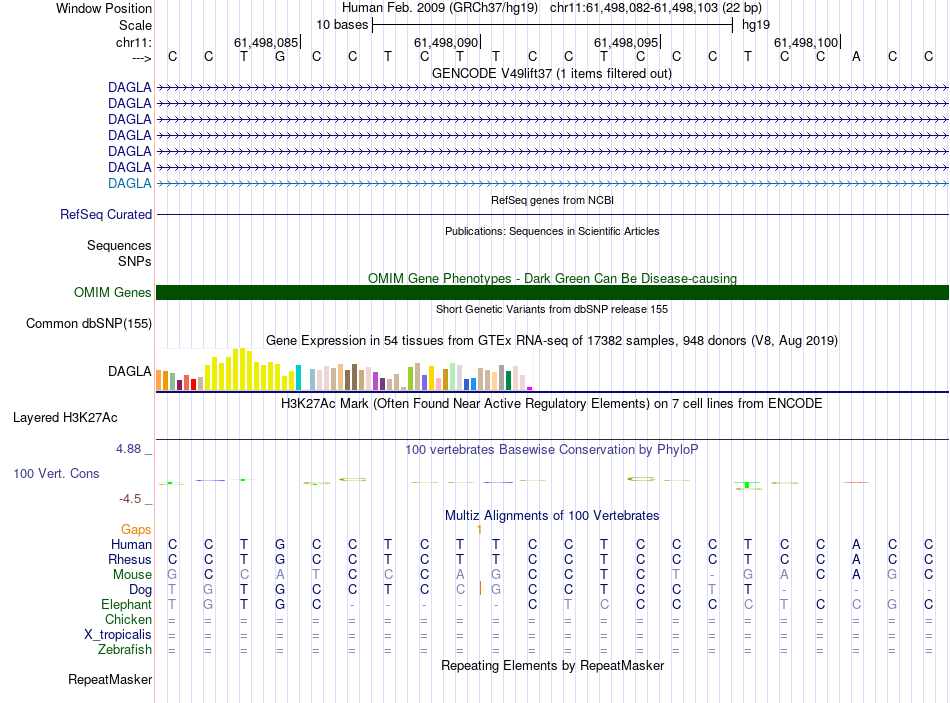The height and width of the screenshot is (703, 950).
Task: Open Common dbSNP(155) track settings
Action: pos(88,324)
